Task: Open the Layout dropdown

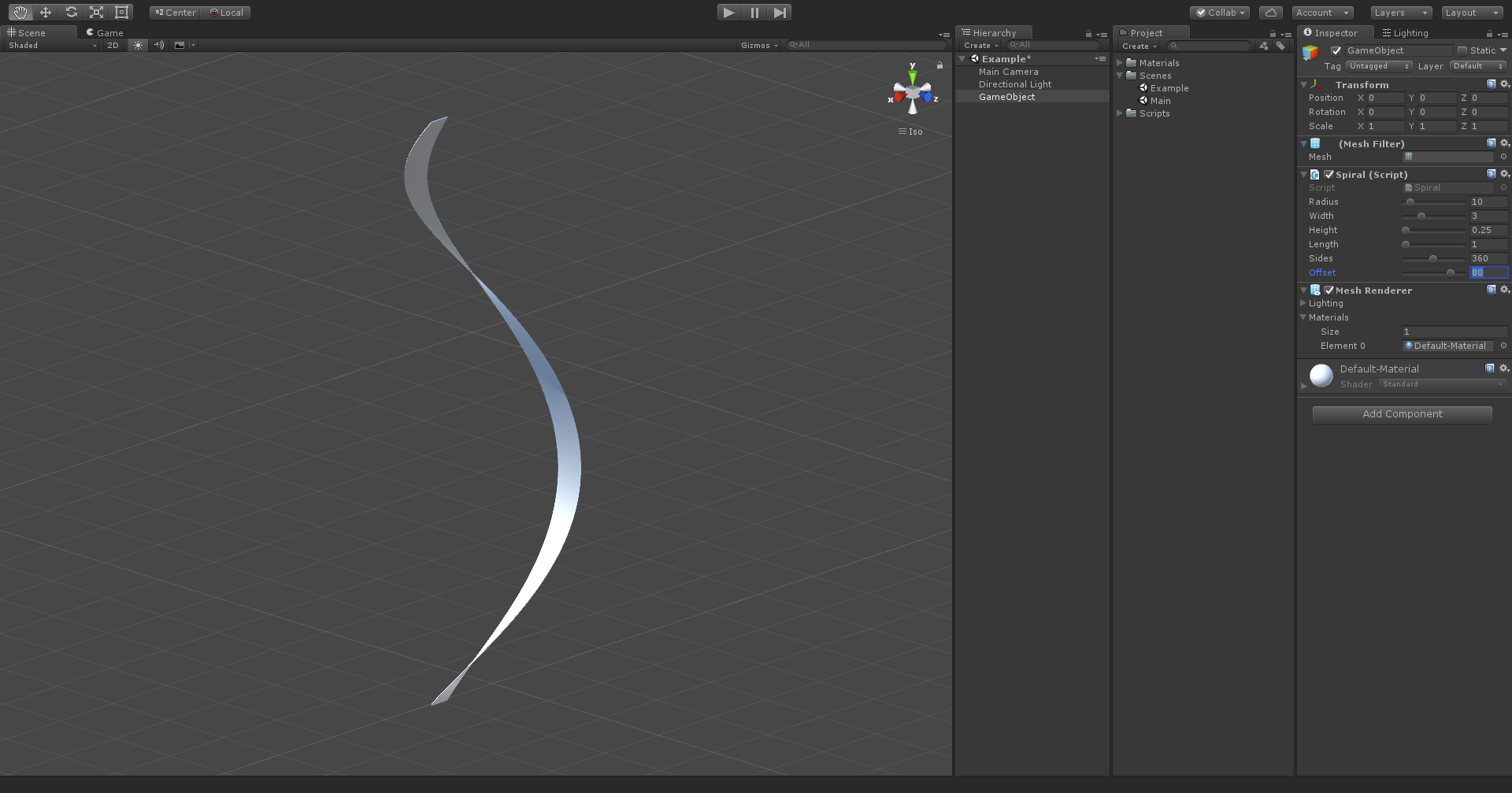Action: click(x=1473, y=13)
